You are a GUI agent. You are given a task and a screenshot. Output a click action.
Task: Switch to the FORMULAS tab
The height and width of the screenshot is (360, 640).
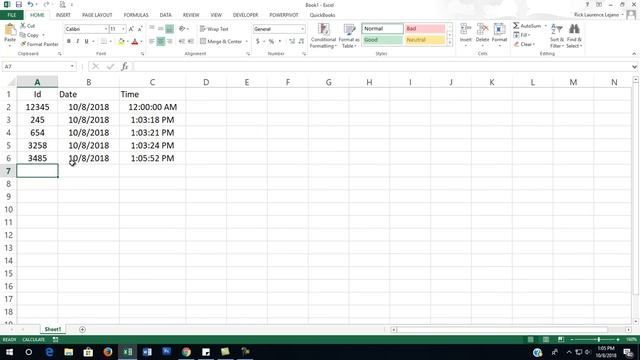pos(136,15)
